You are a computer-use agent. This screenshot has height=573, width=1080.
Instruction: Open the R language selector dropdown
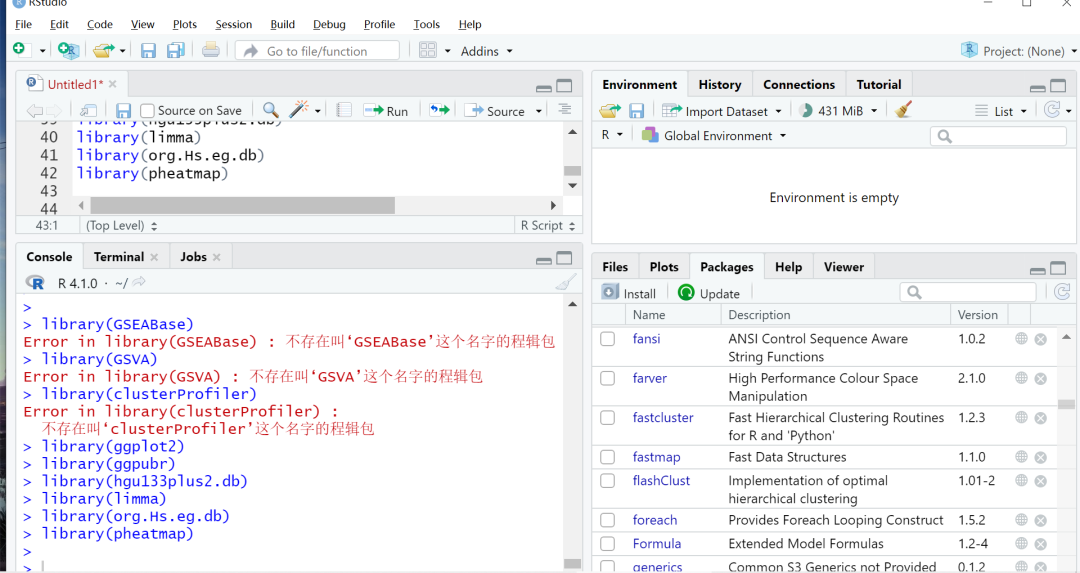[x=612, y=135]
